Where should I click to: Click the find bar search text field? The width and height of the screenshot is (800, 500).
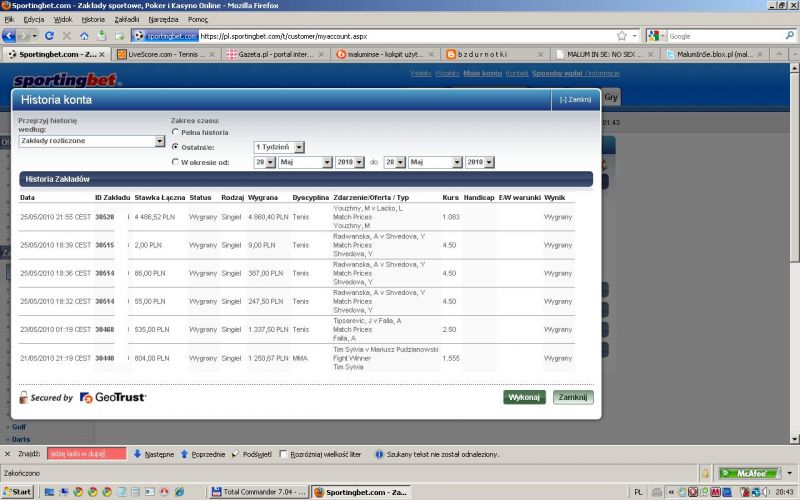86,454
